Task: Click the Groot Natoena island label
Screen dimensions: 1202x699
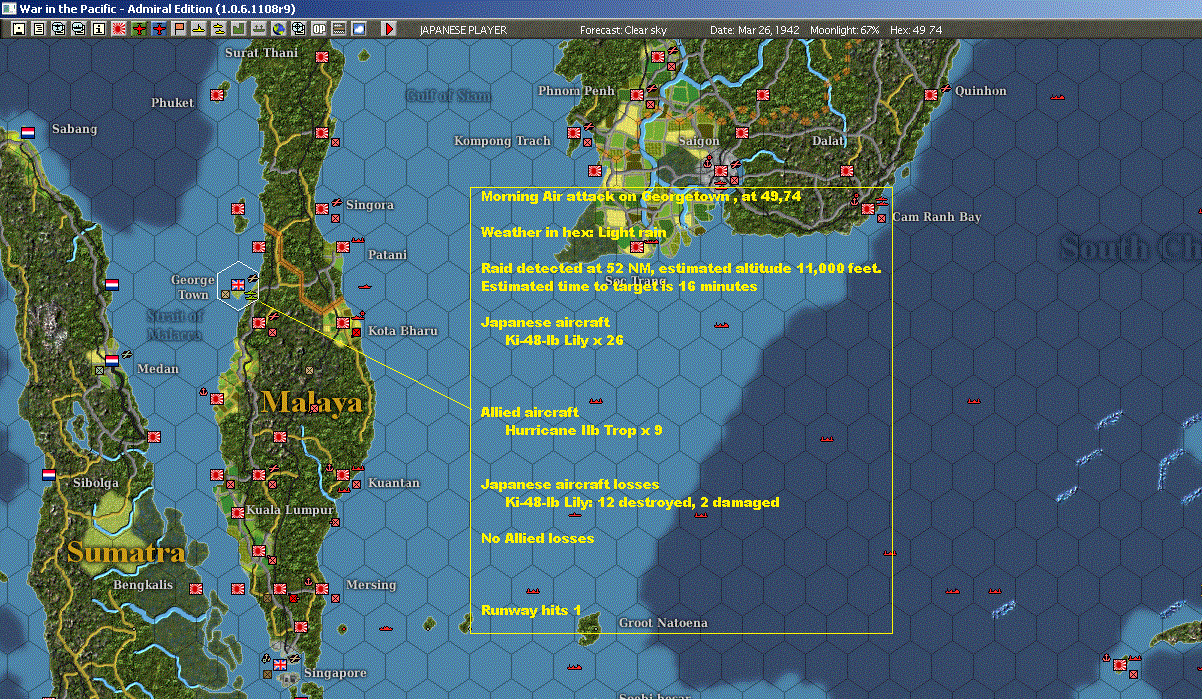Action: [x=663, y=623]
